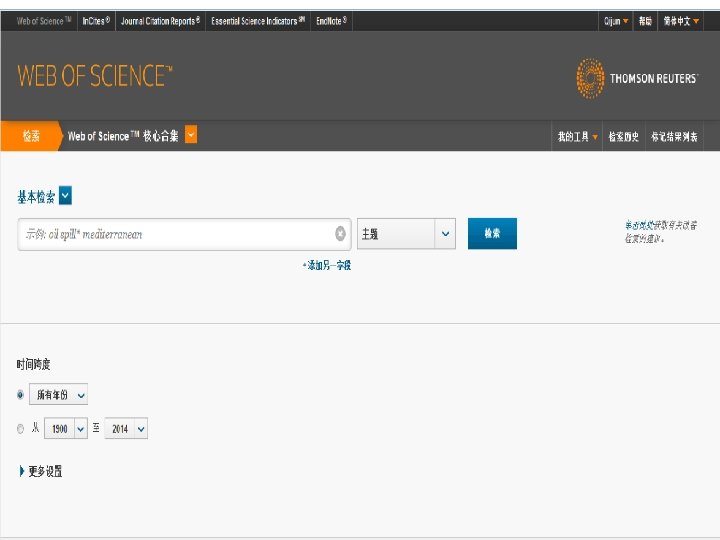
Task: Select the 从 year range radio button
Action: click(20, 429)
